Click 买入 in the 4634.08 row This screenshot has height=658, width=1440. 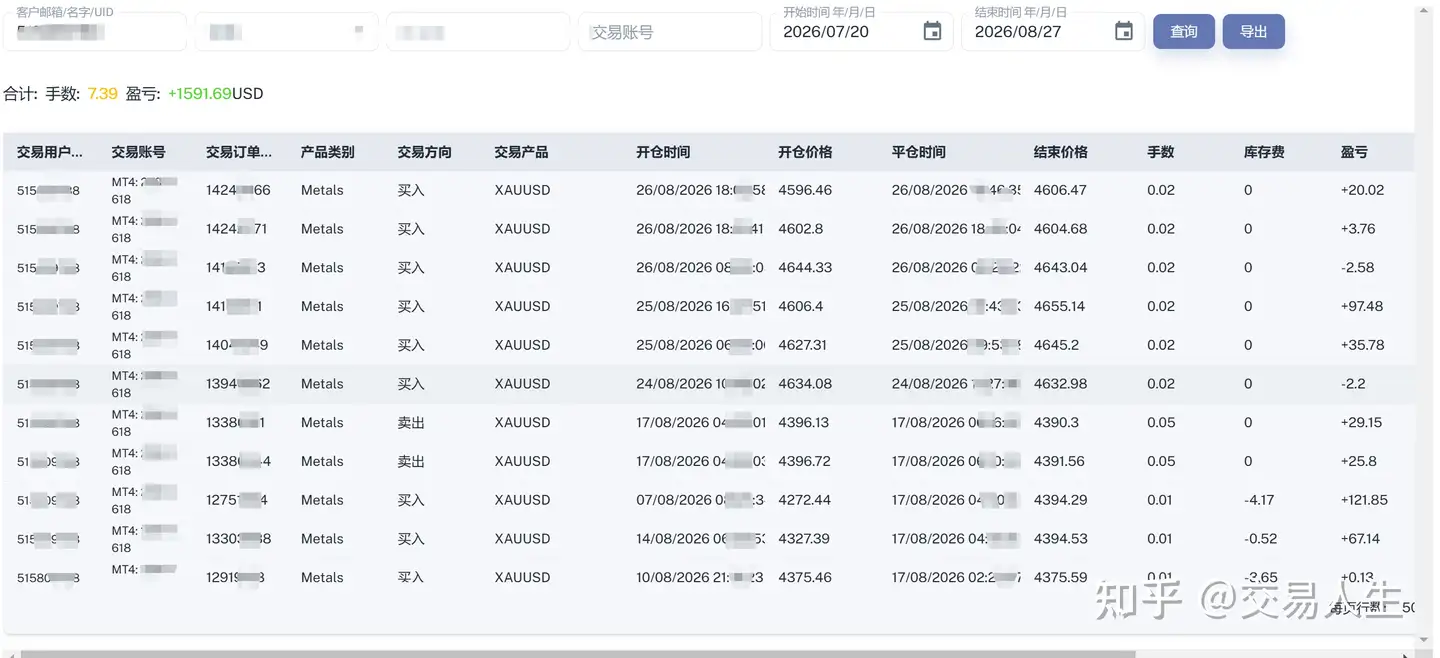point(411,384)
